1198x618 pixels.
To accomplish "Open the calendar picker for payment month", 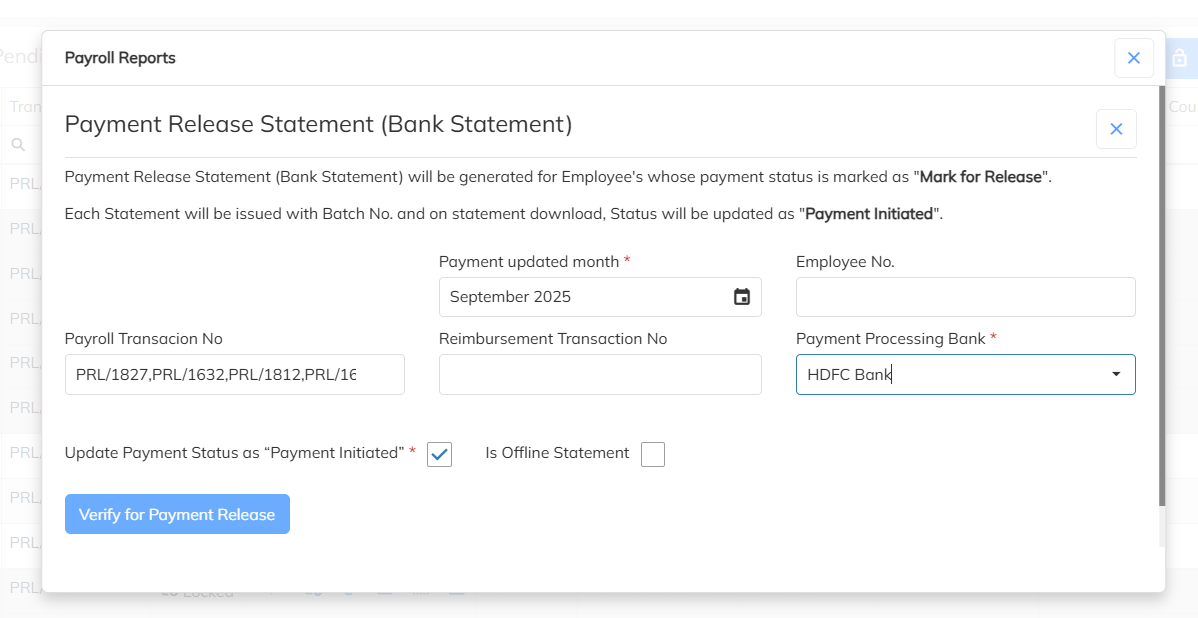I will (x=741, y=297).
